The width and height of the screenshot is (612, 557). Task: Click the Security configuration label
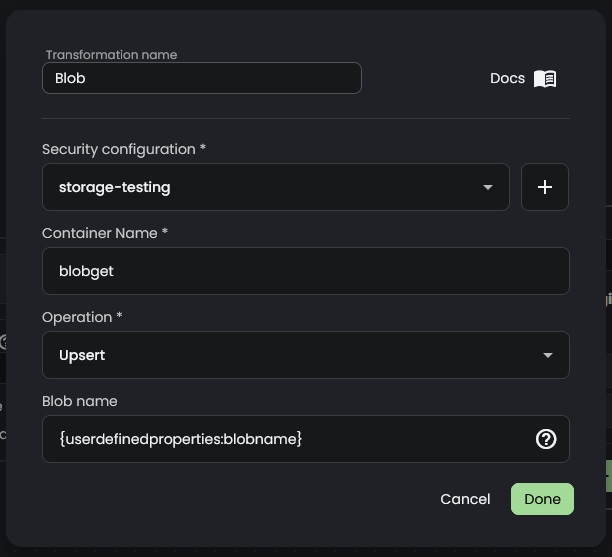click(x=123, y=149)
